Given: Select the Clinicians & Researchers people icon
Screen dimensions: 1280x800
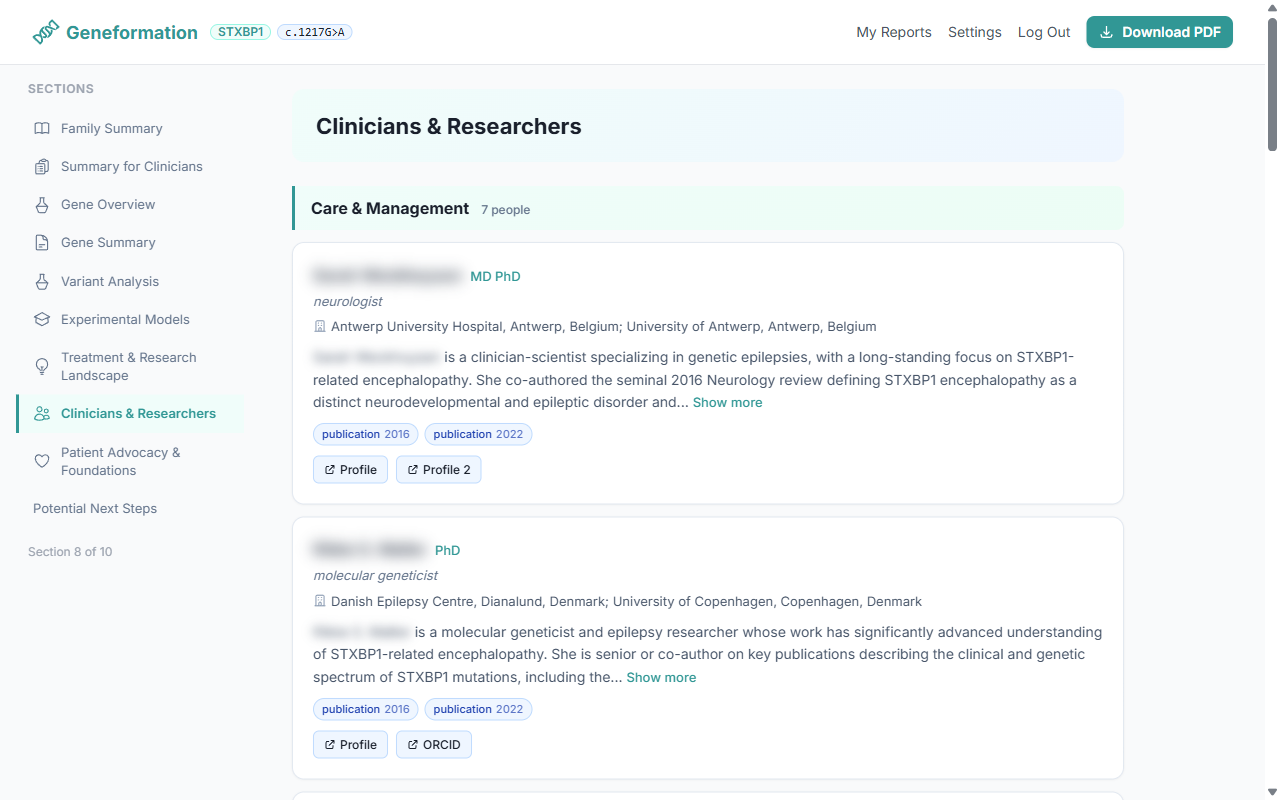Looking at the screenshot, I should pos(41,413).
